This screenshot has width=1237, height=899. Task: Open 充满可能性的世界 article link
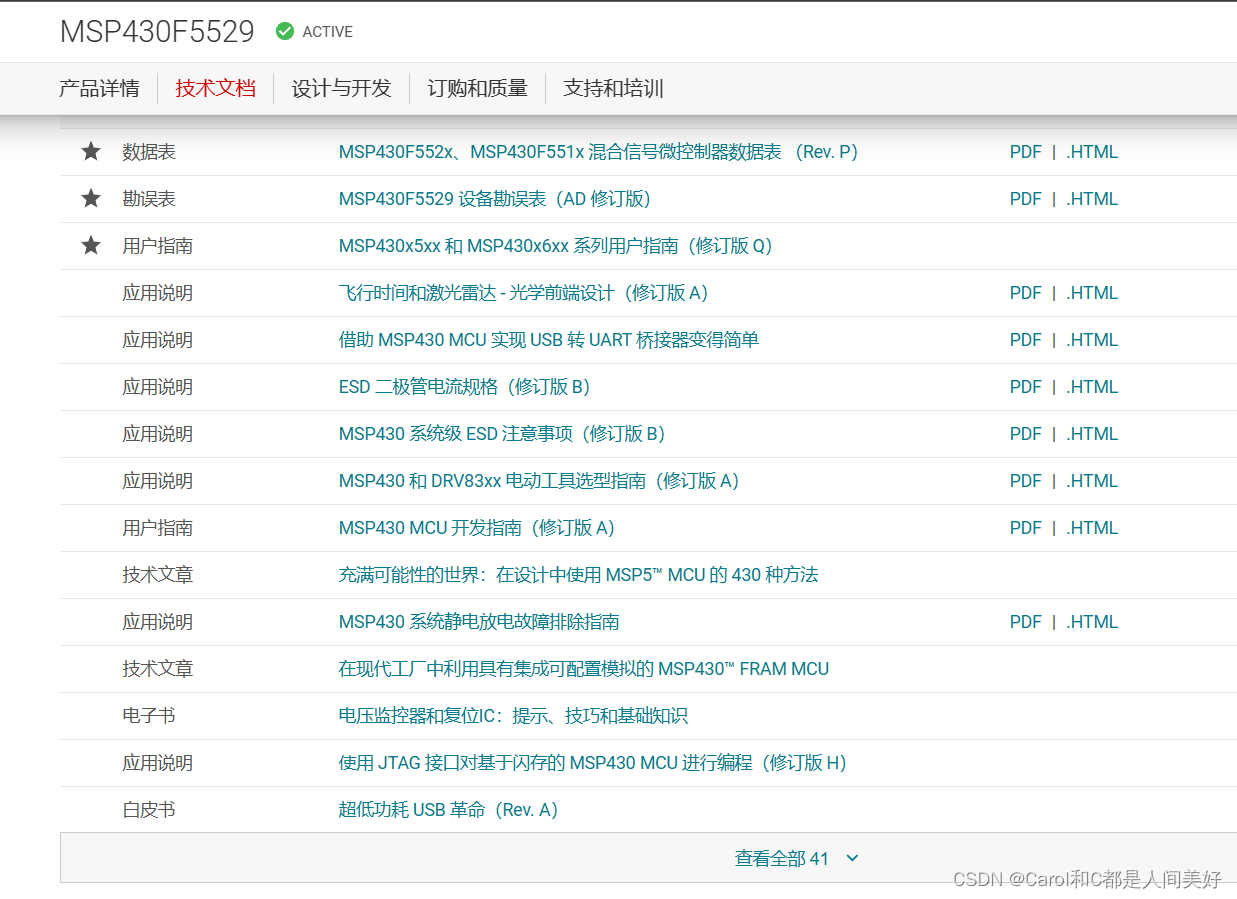[579, 575]
